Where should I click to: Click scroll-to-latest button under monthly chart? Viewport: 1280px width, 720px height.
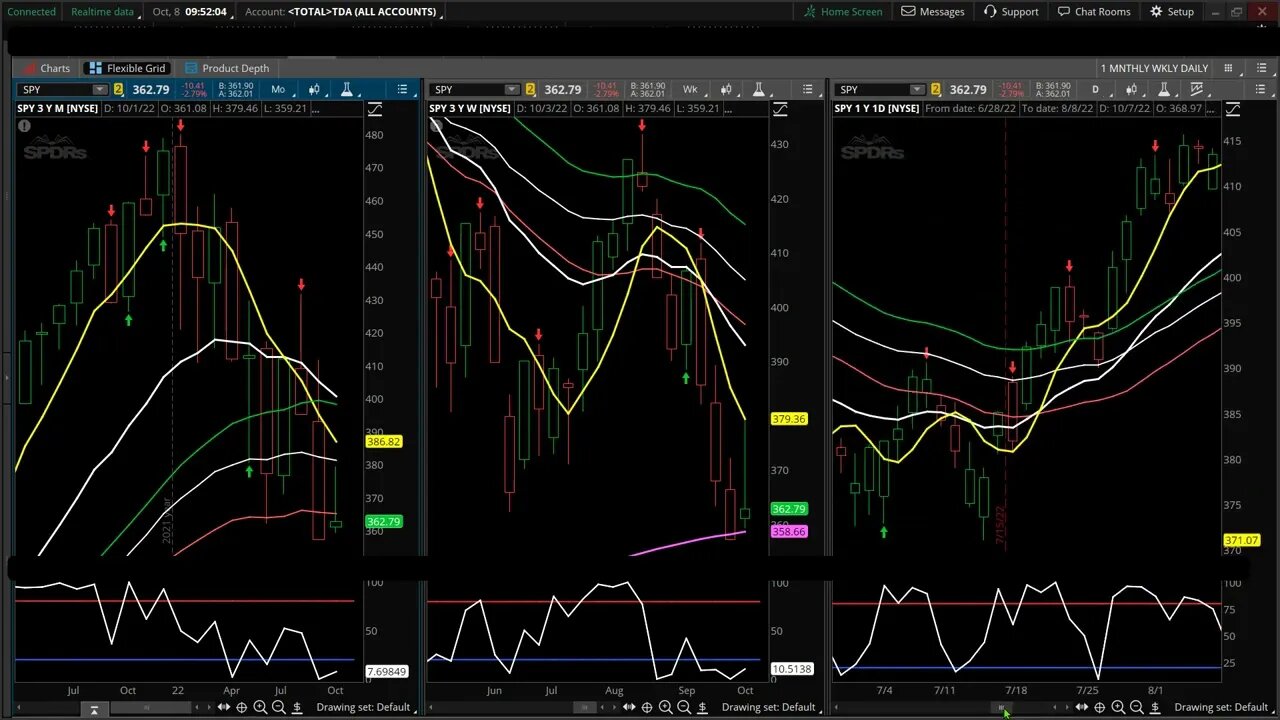[94, 708]
